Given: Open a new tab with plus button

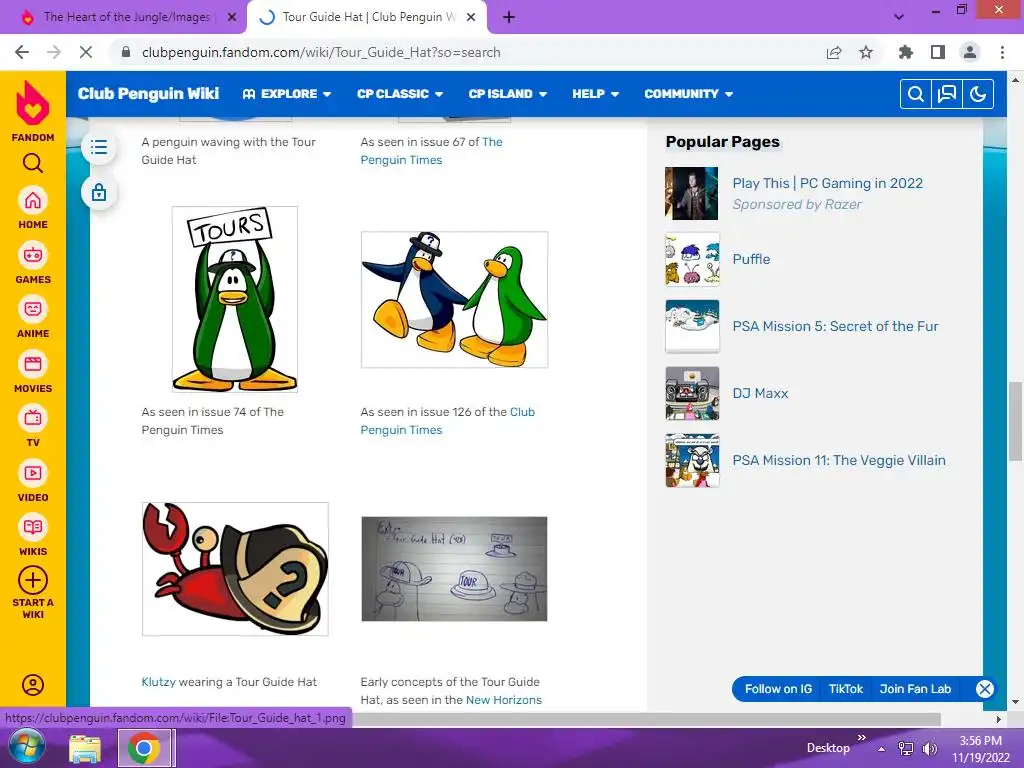Looking at the screenshot, I should tap(509, 18).
